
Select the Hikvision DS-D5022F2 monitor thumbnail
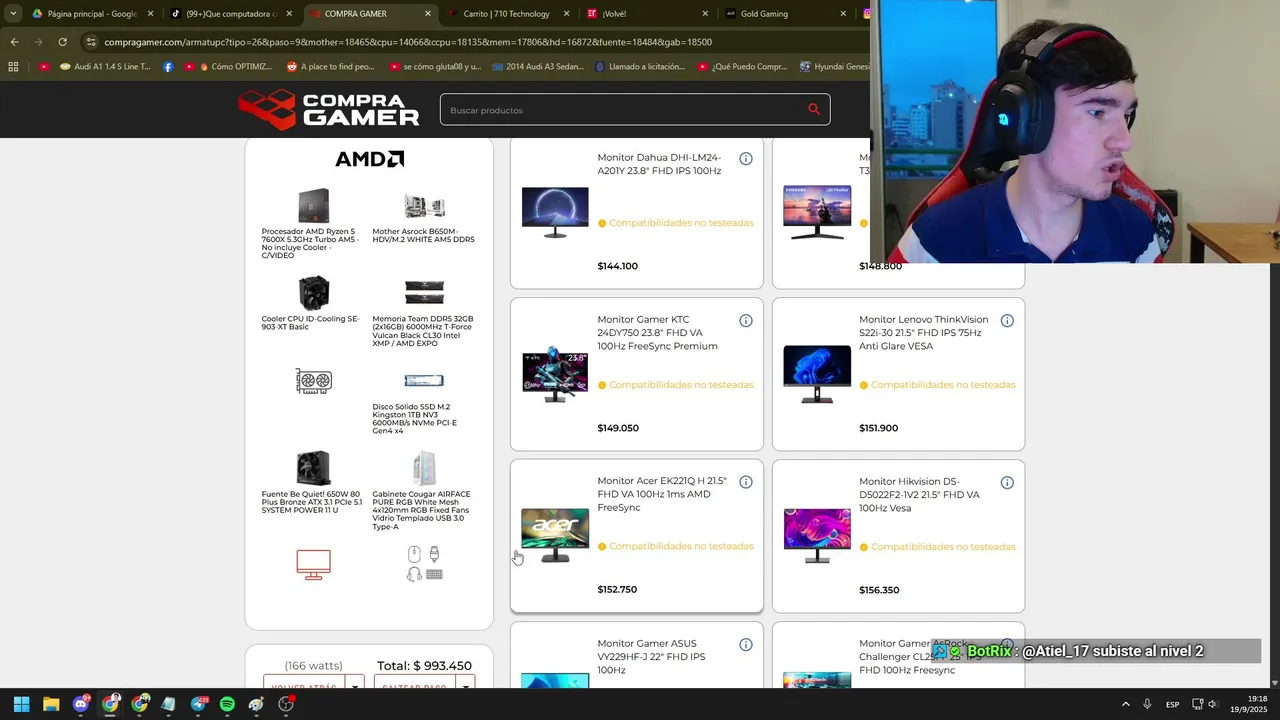tap(817, 536)
